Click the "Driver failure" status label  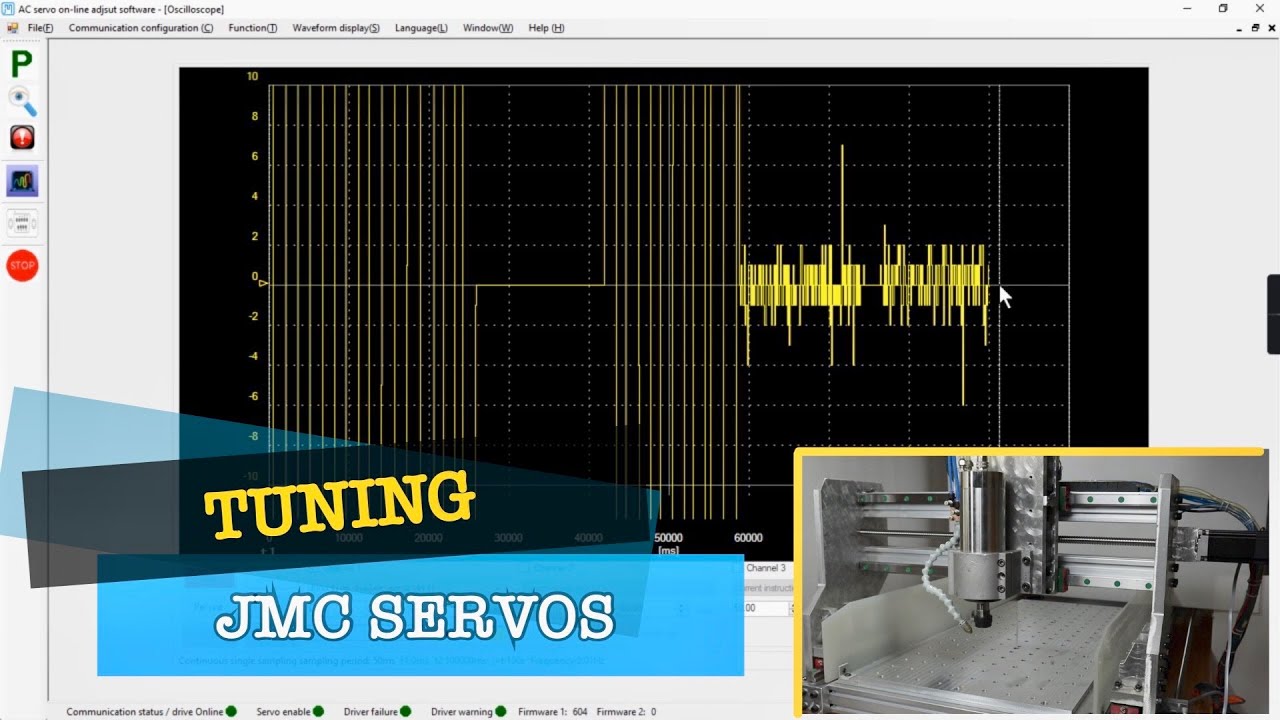pos(371,712)
